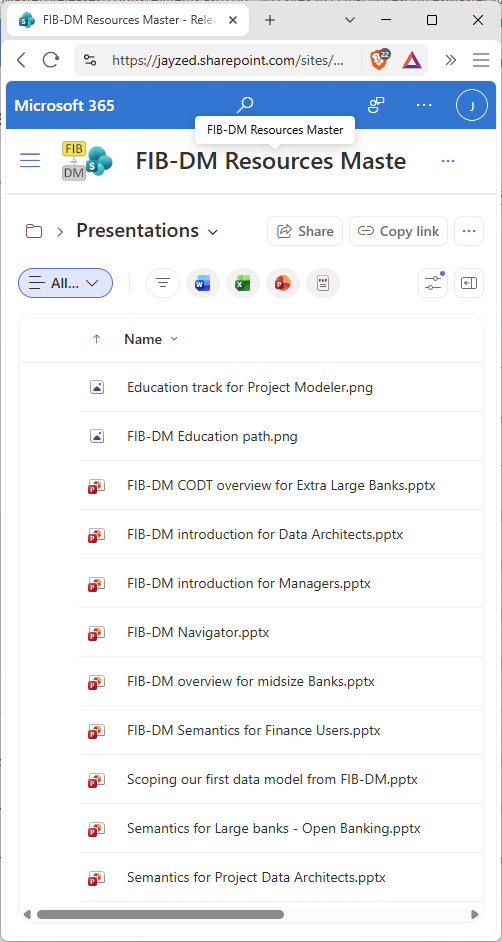The image size is (502, 942).
Task: Go back in the browser
Action: point(21,59)
